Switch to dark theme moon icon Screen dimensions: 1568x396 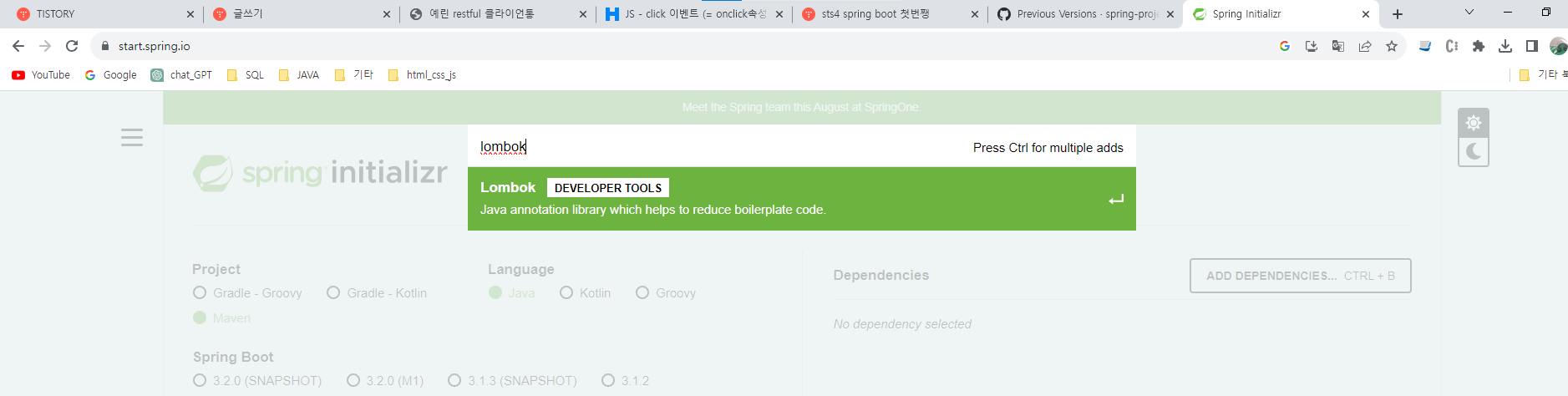tap(1474, 151)
